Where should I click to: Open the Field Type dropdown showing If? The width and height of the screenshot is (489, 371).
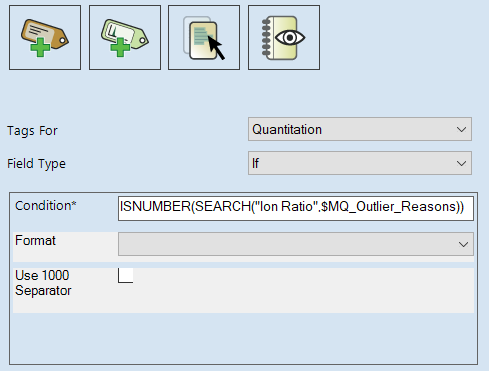360,163
